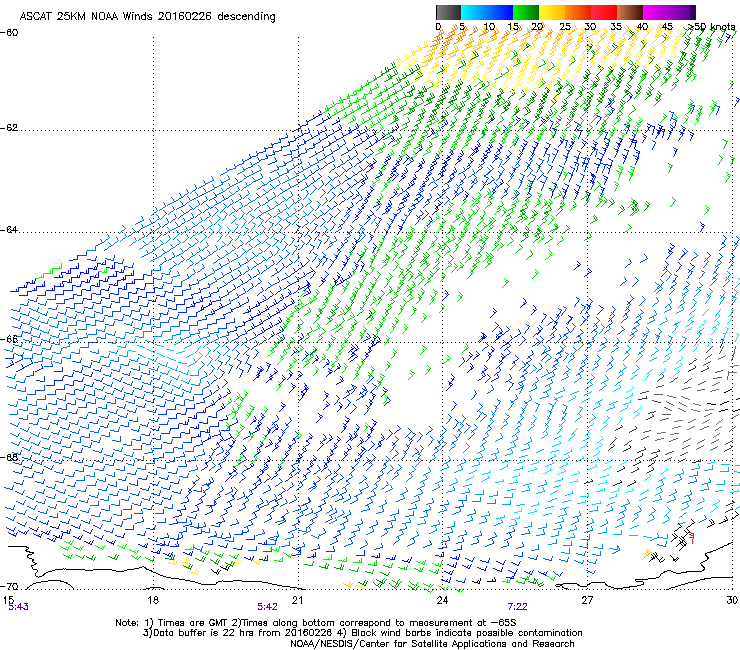The height and width of the screenshot is (650, 740).
Task: Click the -62 latitude label
Action: 9,128
